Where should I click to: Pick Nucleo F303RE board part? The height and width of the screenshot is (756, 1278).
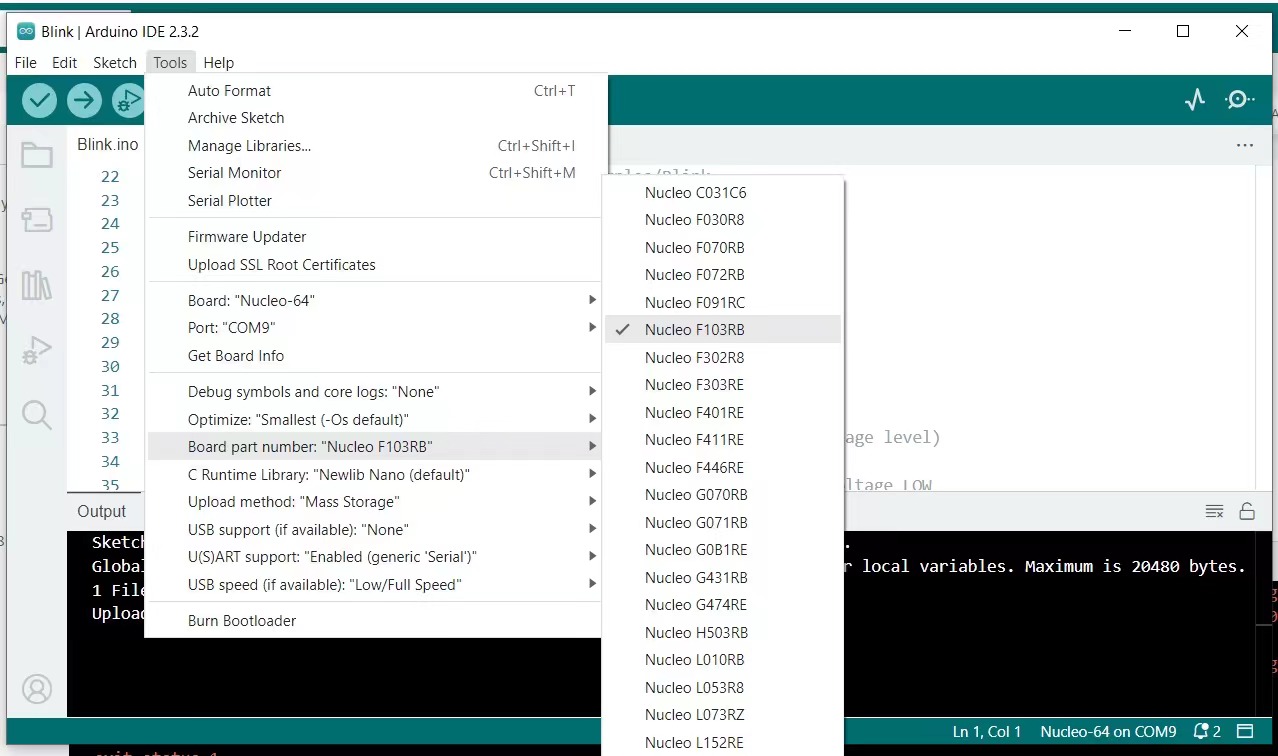pyautogui.click(x=723, y=385)
